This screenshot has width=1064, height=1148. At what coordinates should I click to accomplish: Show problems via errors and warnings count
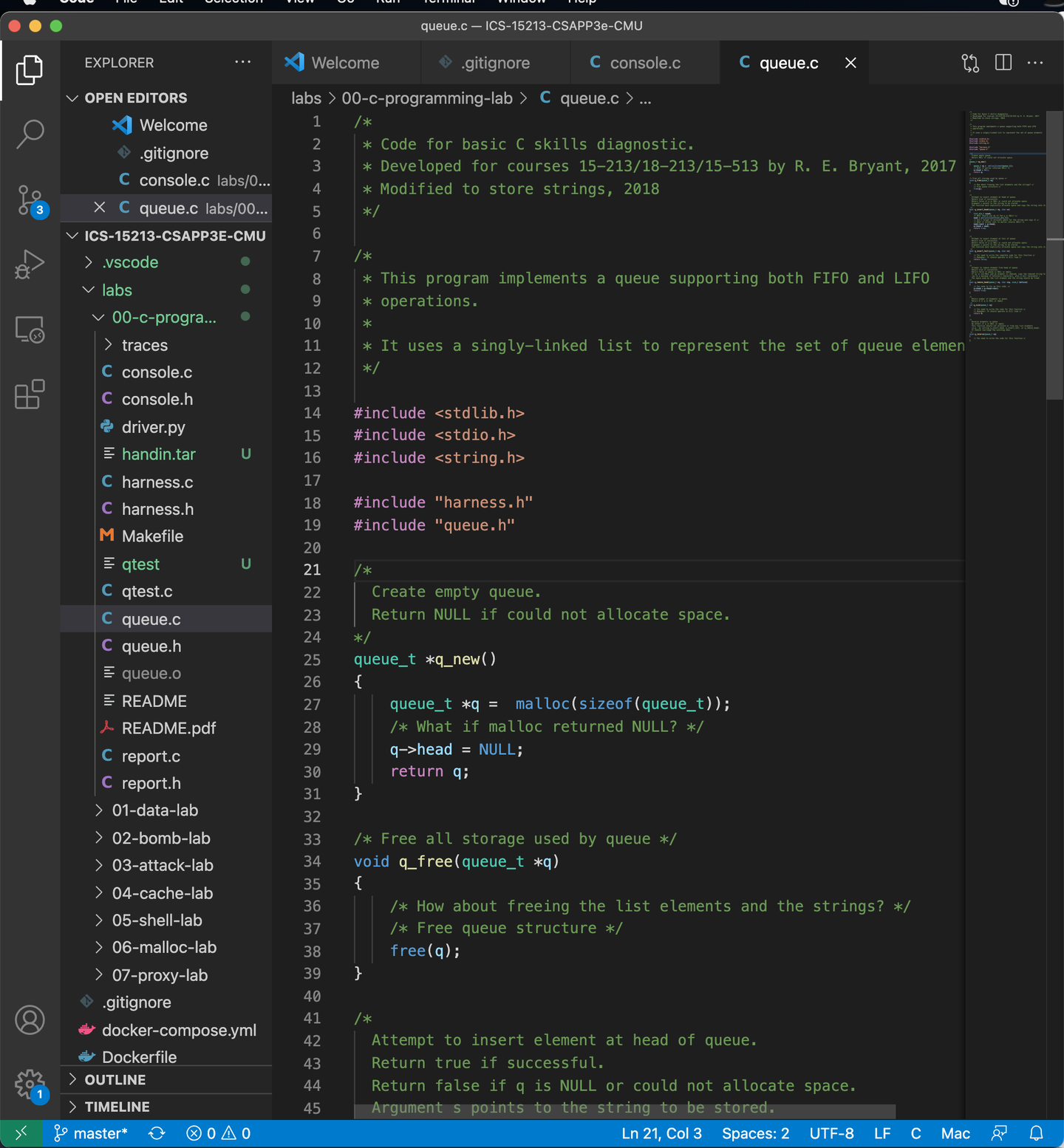tap(219, 1133)
